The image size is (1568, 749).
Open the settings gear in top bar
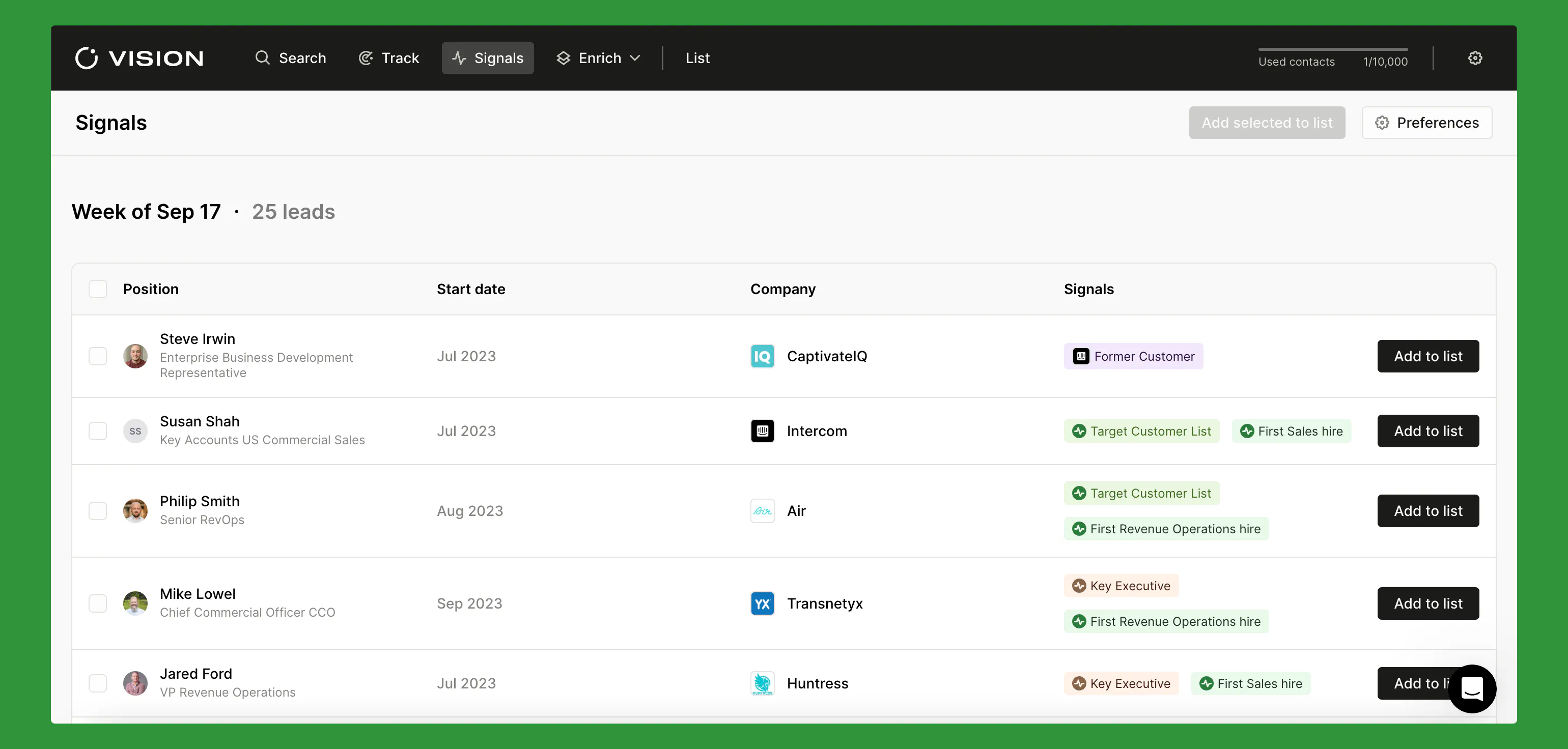click(1475, 58)
